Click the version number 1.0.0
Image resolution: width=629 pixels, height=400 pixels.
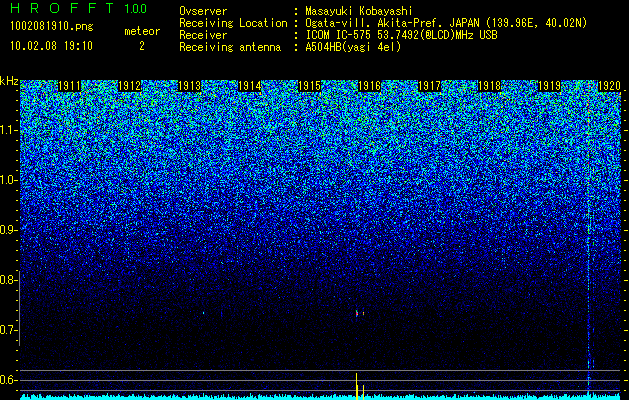pyautogui.click(x=136, y=8)
